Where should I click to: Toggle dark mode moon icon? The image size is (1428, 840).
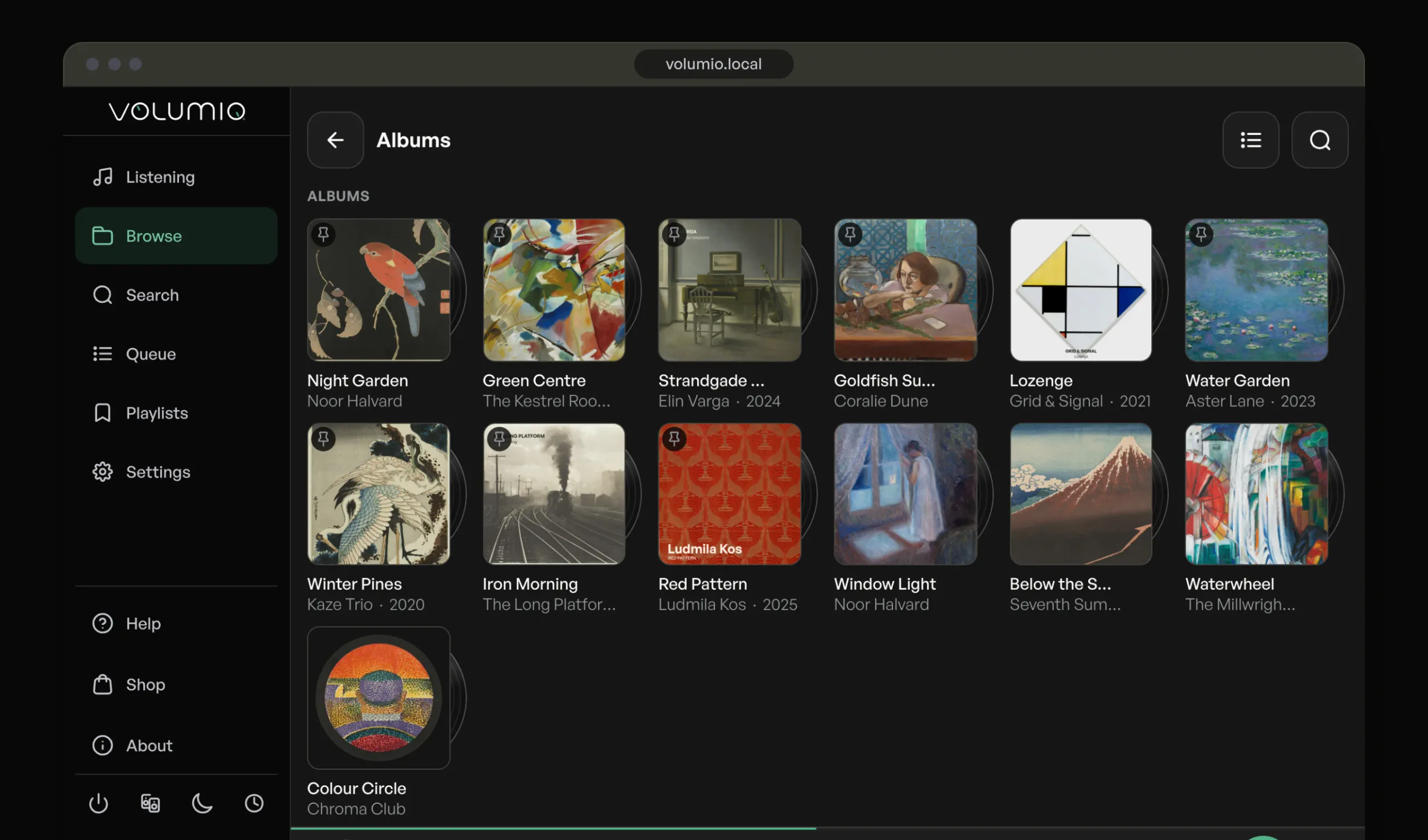(x=202, y=803)
